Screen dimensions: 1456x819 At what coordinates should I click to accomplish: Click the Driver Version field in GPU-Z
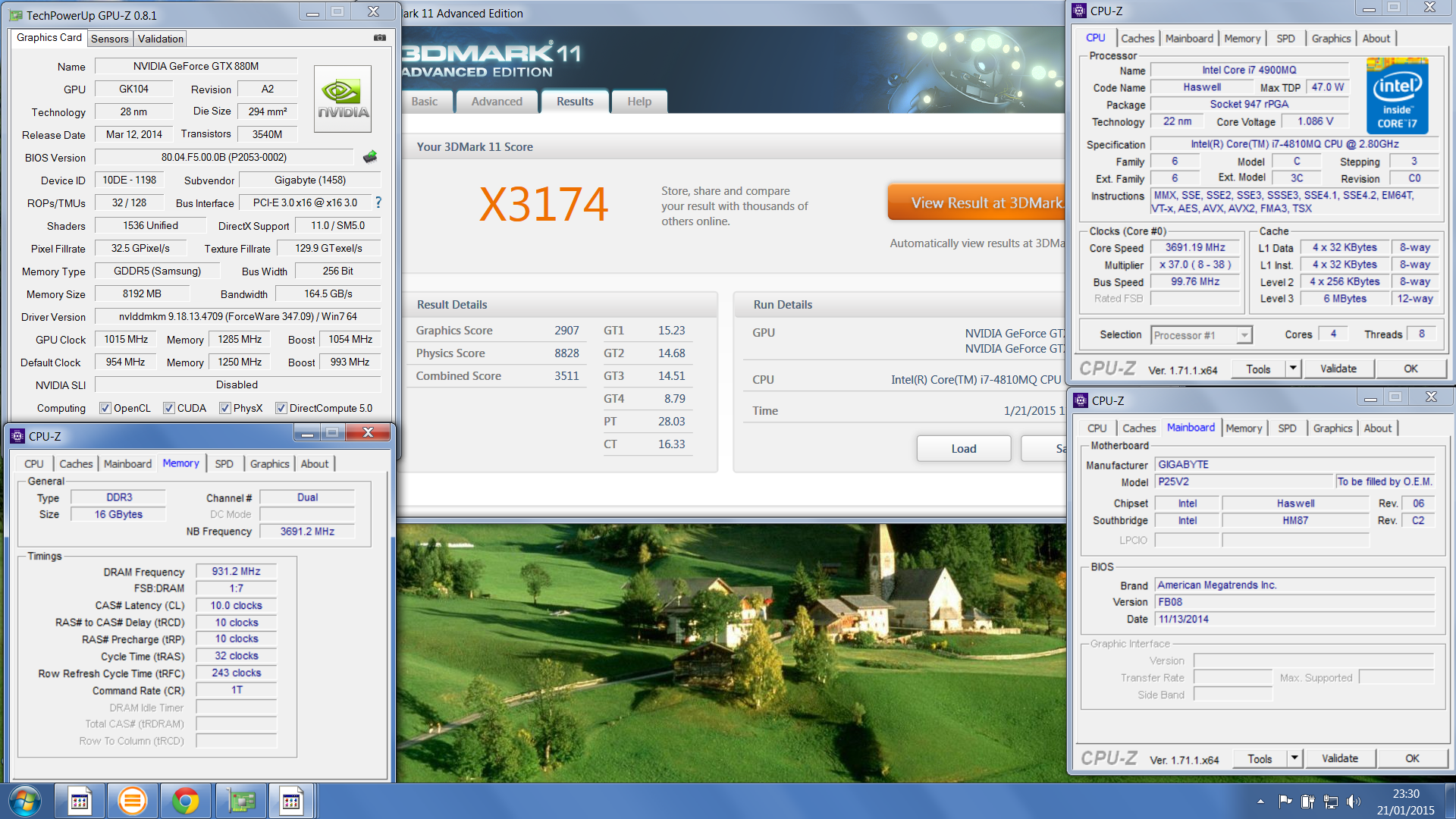[237, 317]
